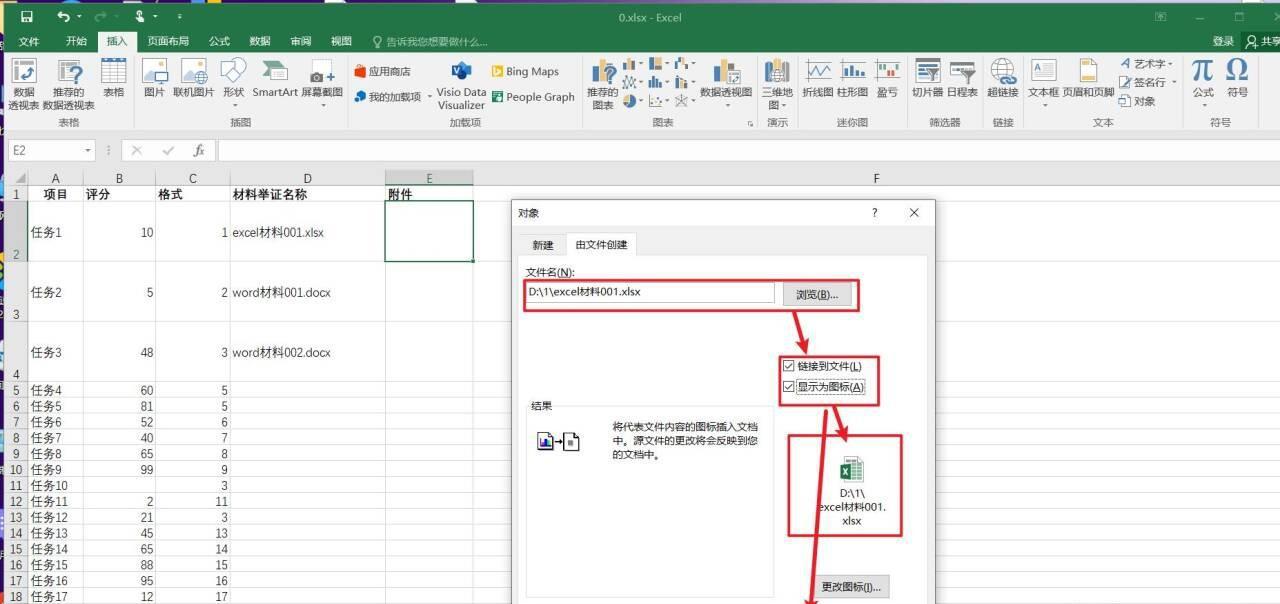Insert a Hyperlink (超链接)

[1003, 79]
